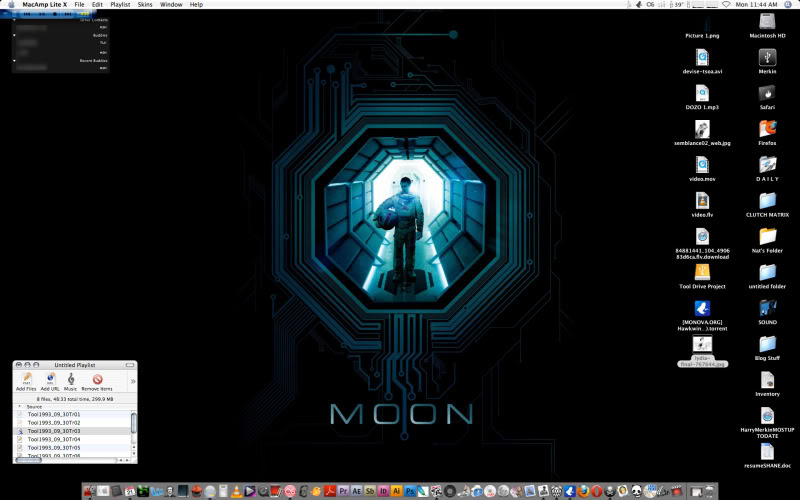The height and width of the screenshot is (500, 800).
Task: Click the menu bar clock Mon 11:44 AM
Action: pos(756,5)
